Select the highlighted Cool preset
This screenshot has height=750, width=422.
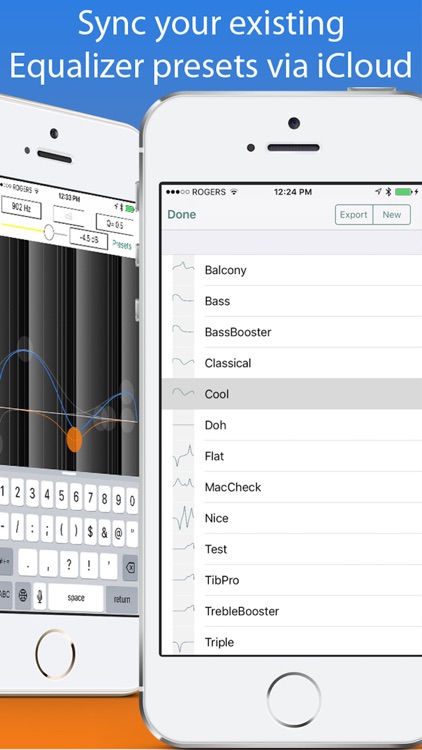(x=292, y=394)
